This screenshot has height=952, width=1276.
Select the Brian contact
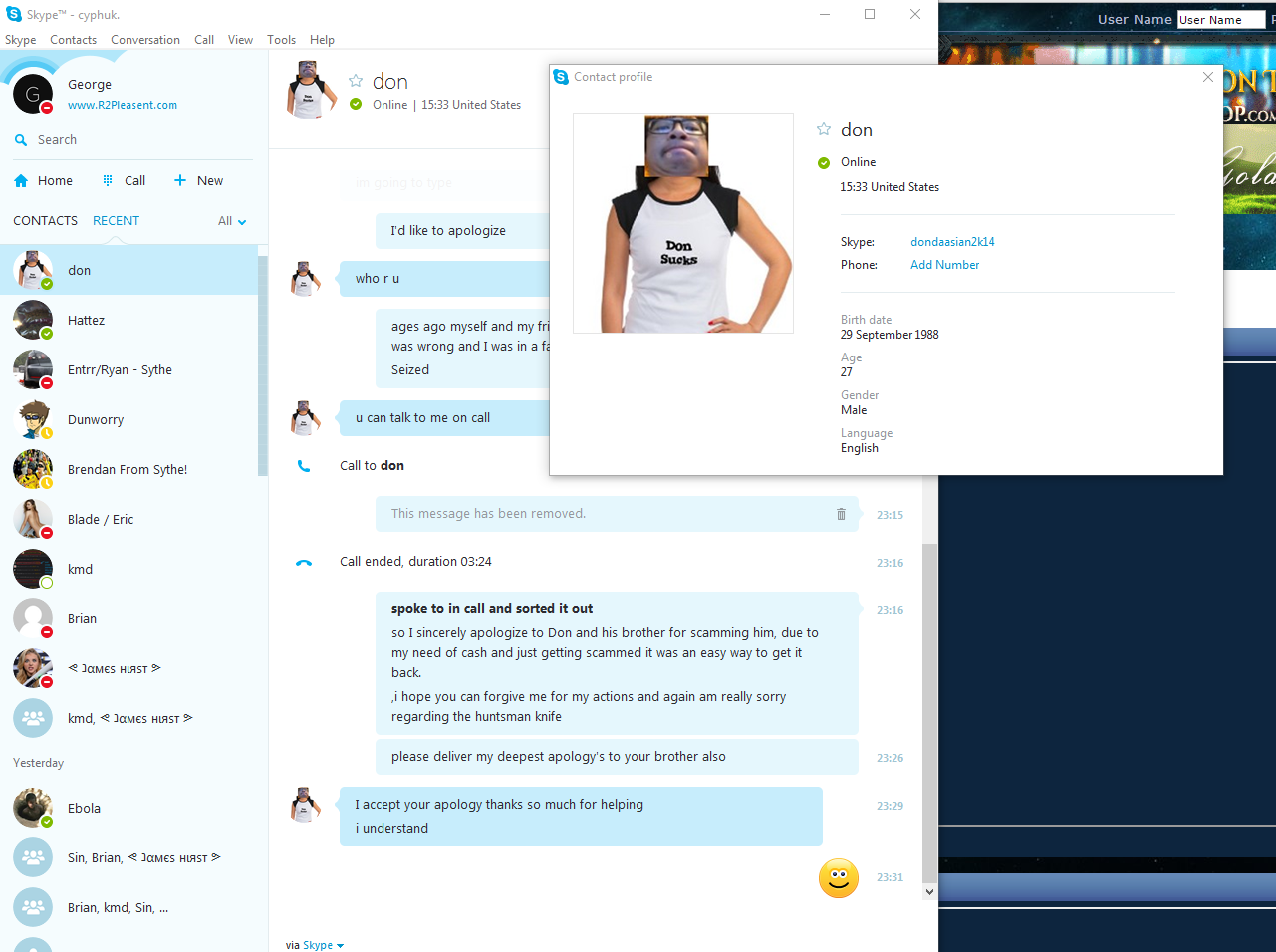point(129,618)
